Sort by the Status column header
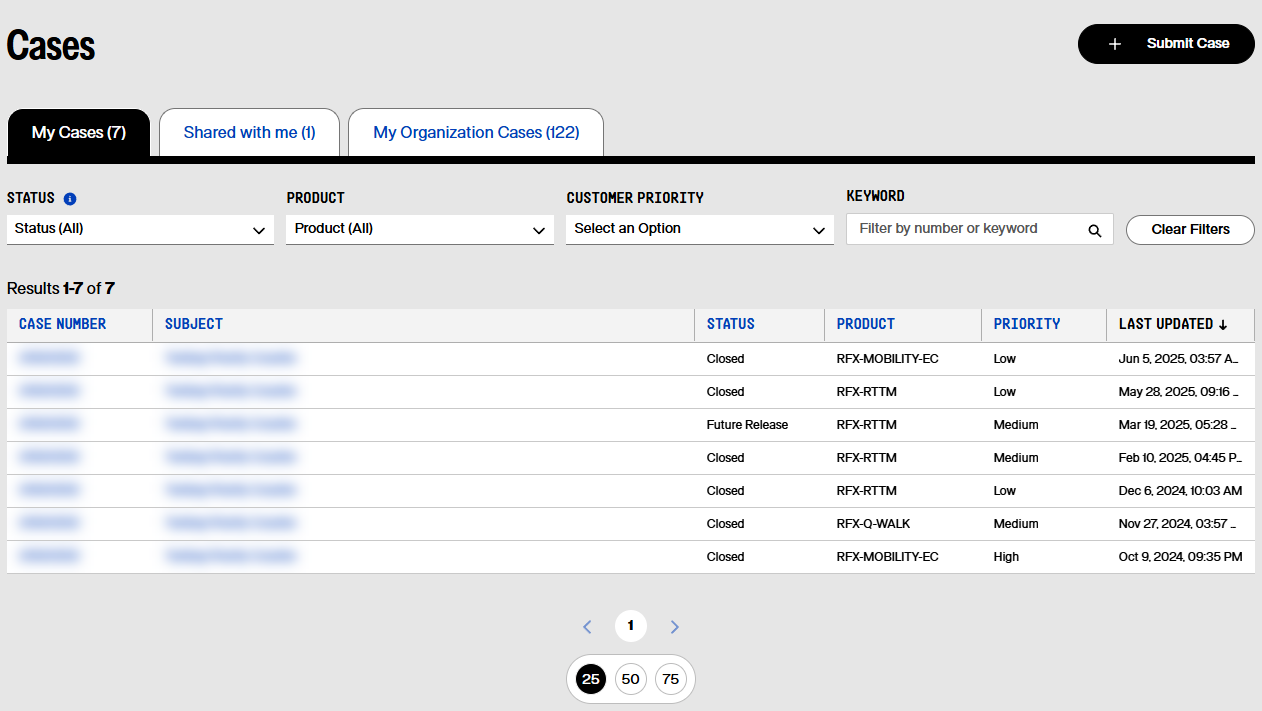Screen dimensions: 1262x711 click(x=731, y=324)
